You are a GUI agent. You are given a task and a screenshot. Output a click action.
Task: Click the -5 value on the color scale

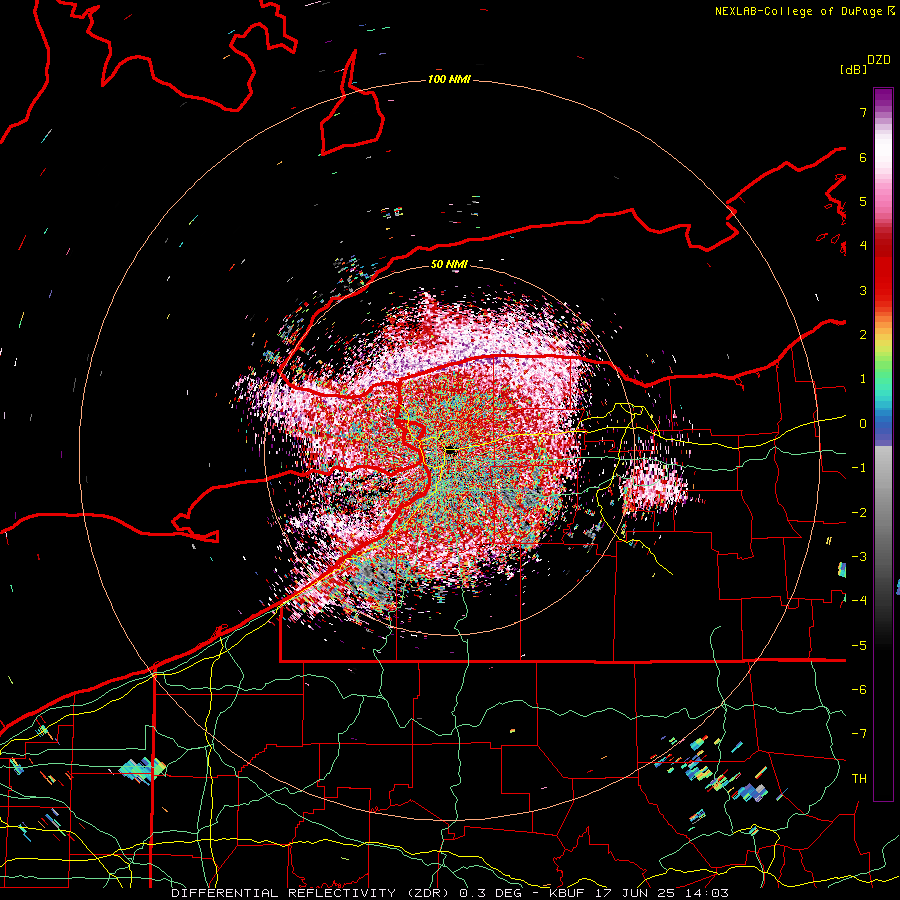pyautogui.click(x=859, y=646)
